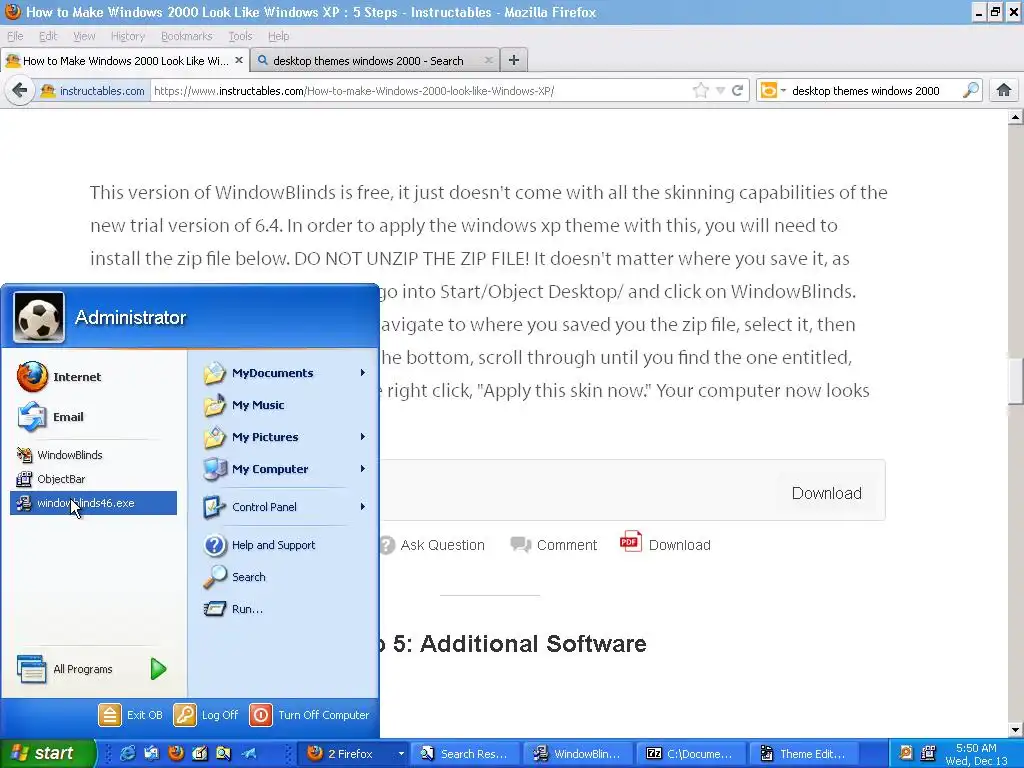Expand MyDocuments submenu arrow
Viewport: 1024px width, 768px height.
[x=362, y=373]
